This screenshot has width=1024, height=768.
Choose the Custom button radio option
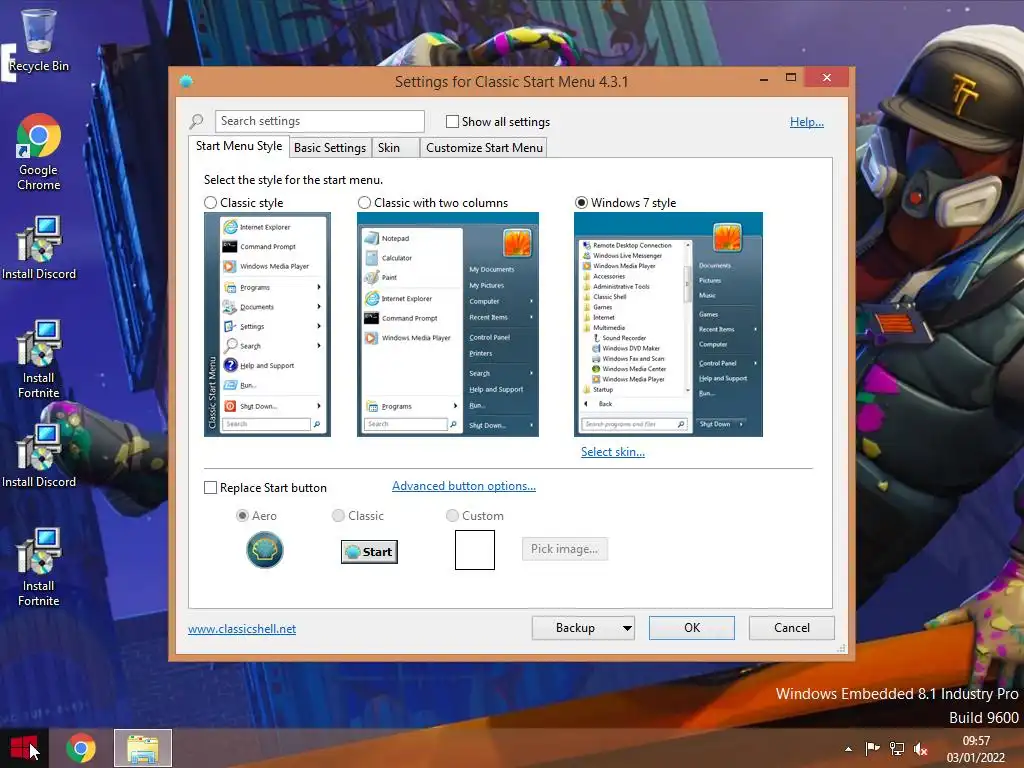[452, 516]
